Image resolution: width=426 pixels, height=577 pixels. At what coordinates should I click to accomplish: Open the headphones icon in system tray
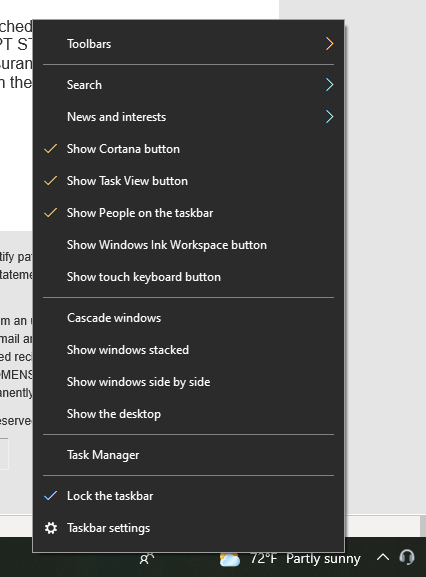(x=407, y=557)
